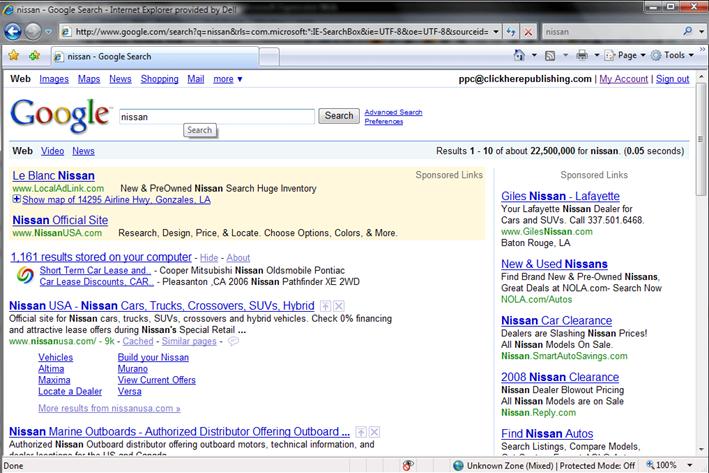This screenshot has width=709, height=473.
Task: Open Short Term Car Lease result
Action: point(95,270)
